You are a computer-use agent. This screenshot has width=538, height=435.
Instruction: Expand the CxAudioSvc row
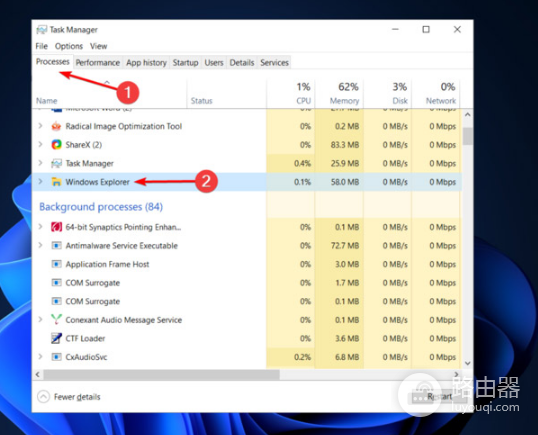click(40, 356)
